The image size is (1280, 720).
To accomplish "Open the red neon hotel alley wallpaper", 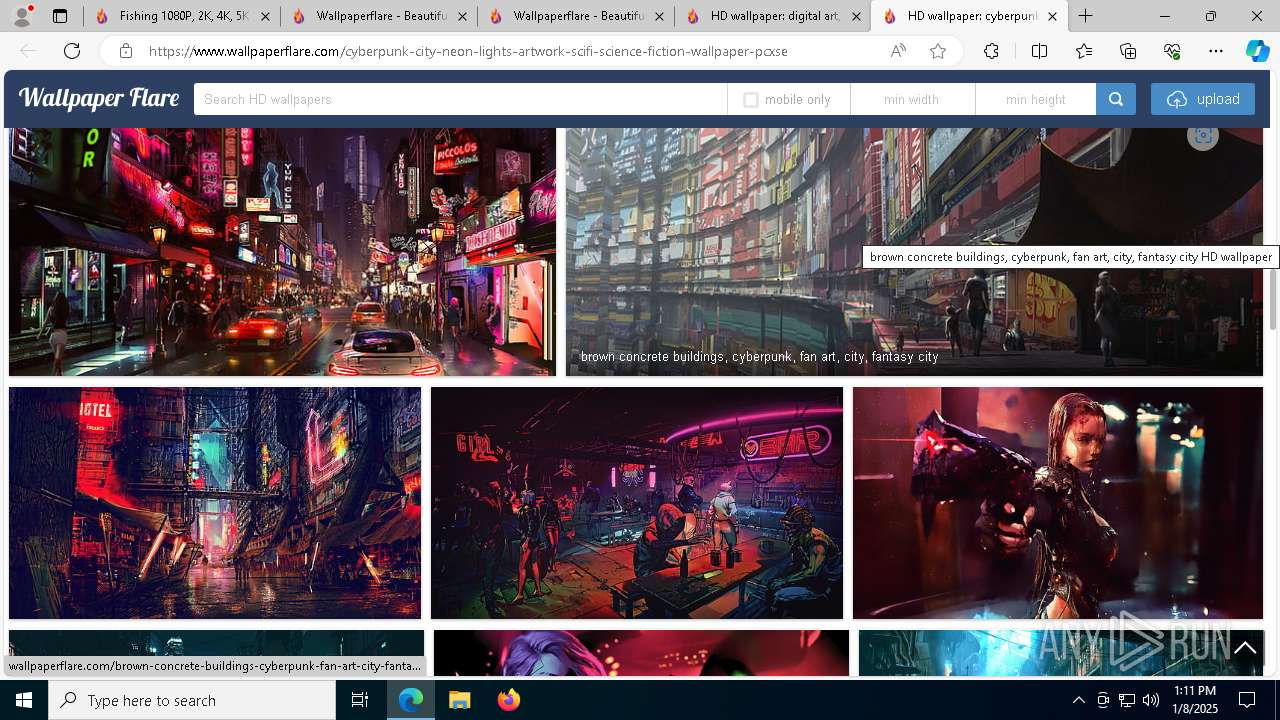I will pos(215,503).
